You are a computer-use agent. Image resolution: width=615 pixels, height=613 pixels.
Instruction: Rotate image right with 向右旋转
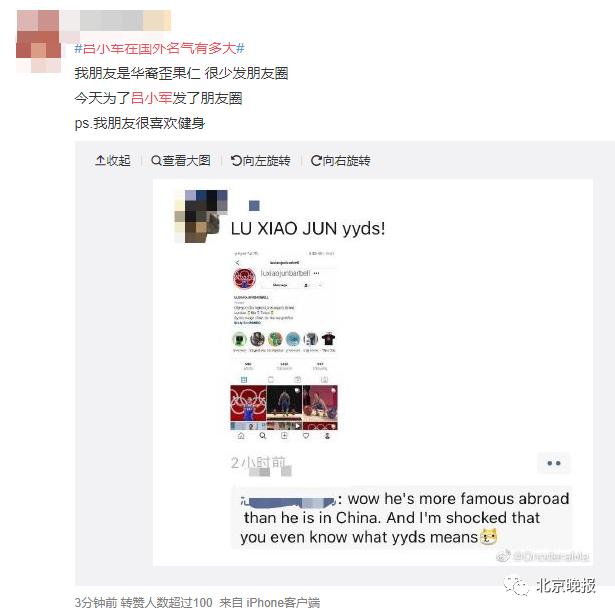(340, 160)
